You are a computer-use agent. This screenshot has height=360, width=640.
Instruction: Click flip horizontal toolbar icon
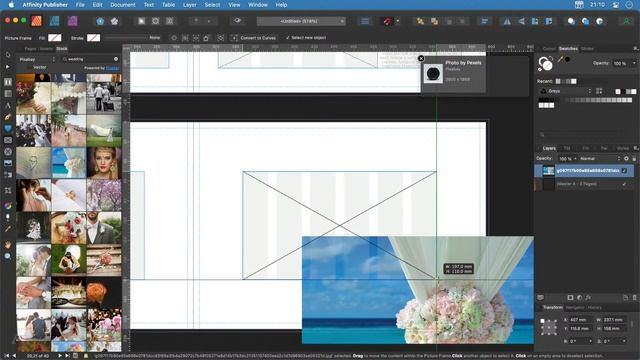[507, 21]
